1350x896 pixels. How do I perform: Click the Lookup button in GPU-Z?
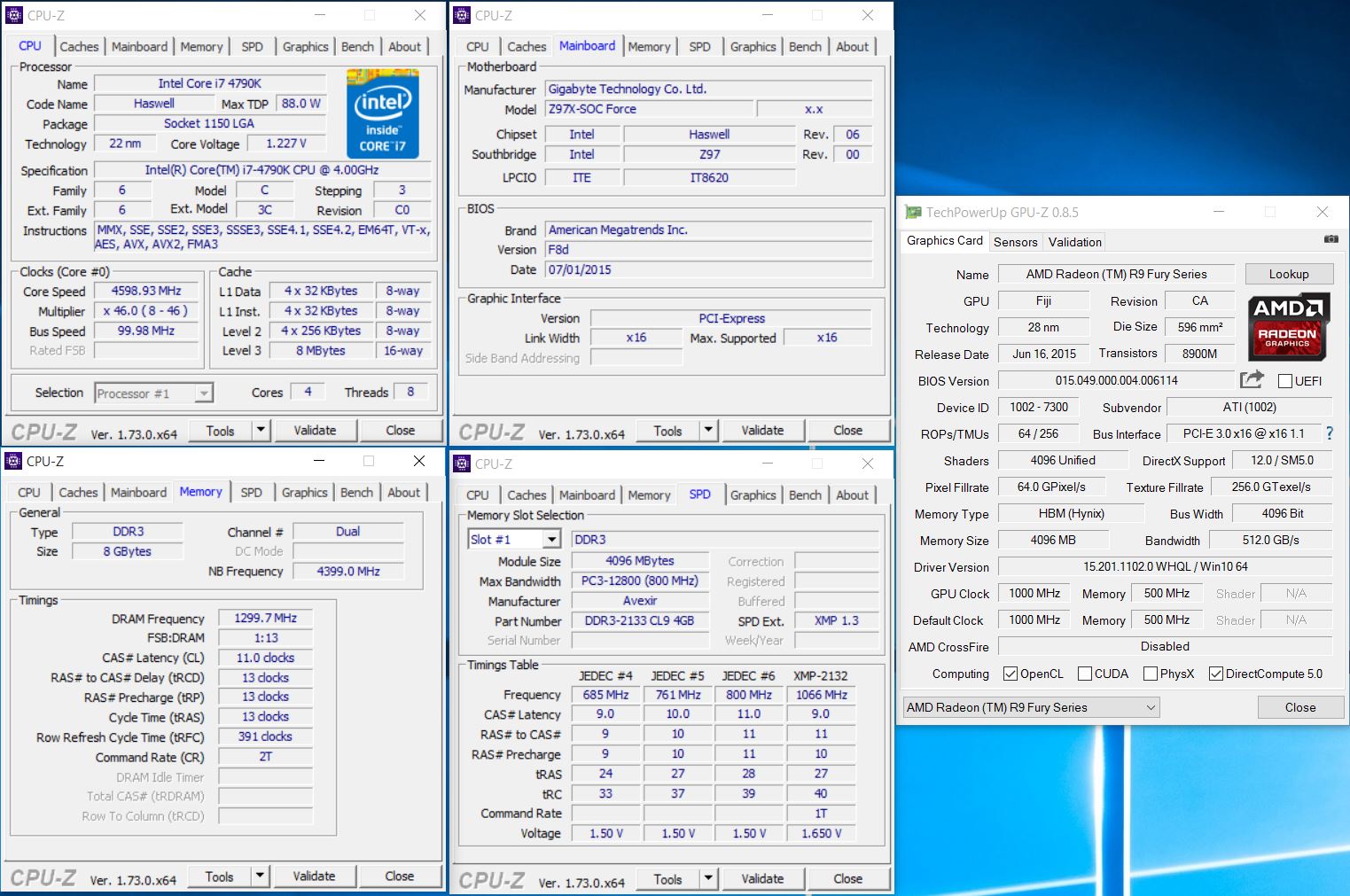1289,274
